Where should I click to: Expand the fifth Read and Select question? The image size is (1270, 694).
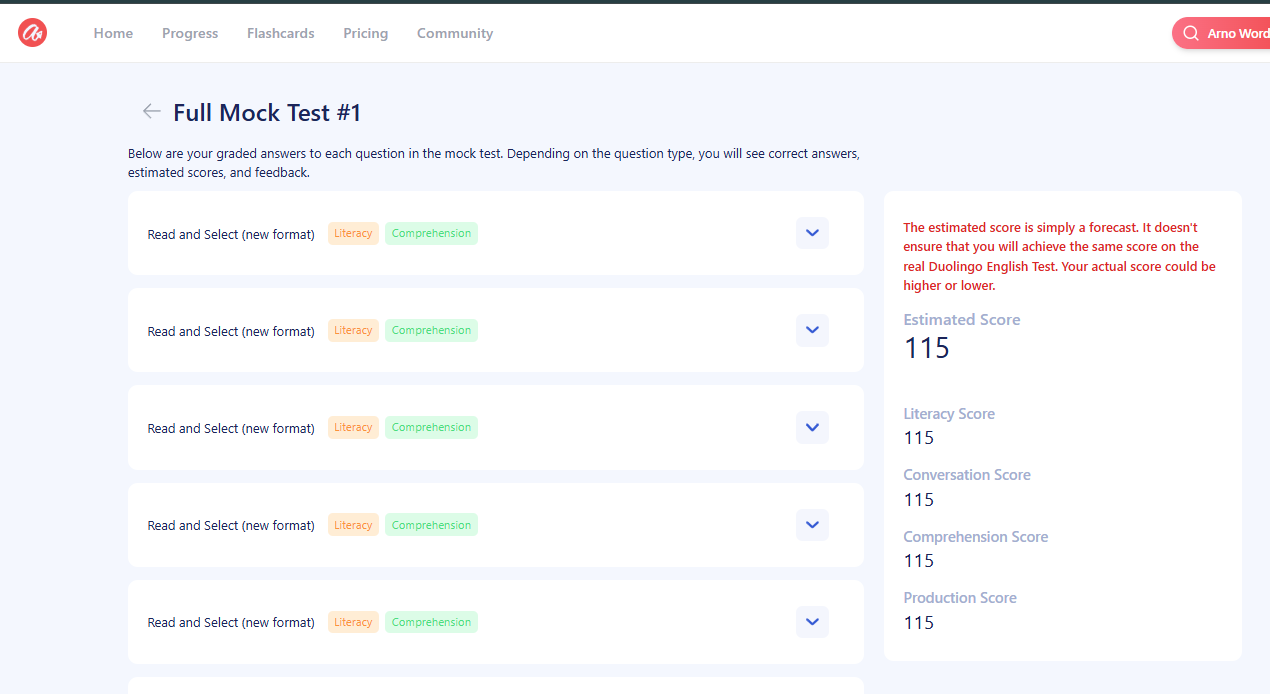(812, 621)
